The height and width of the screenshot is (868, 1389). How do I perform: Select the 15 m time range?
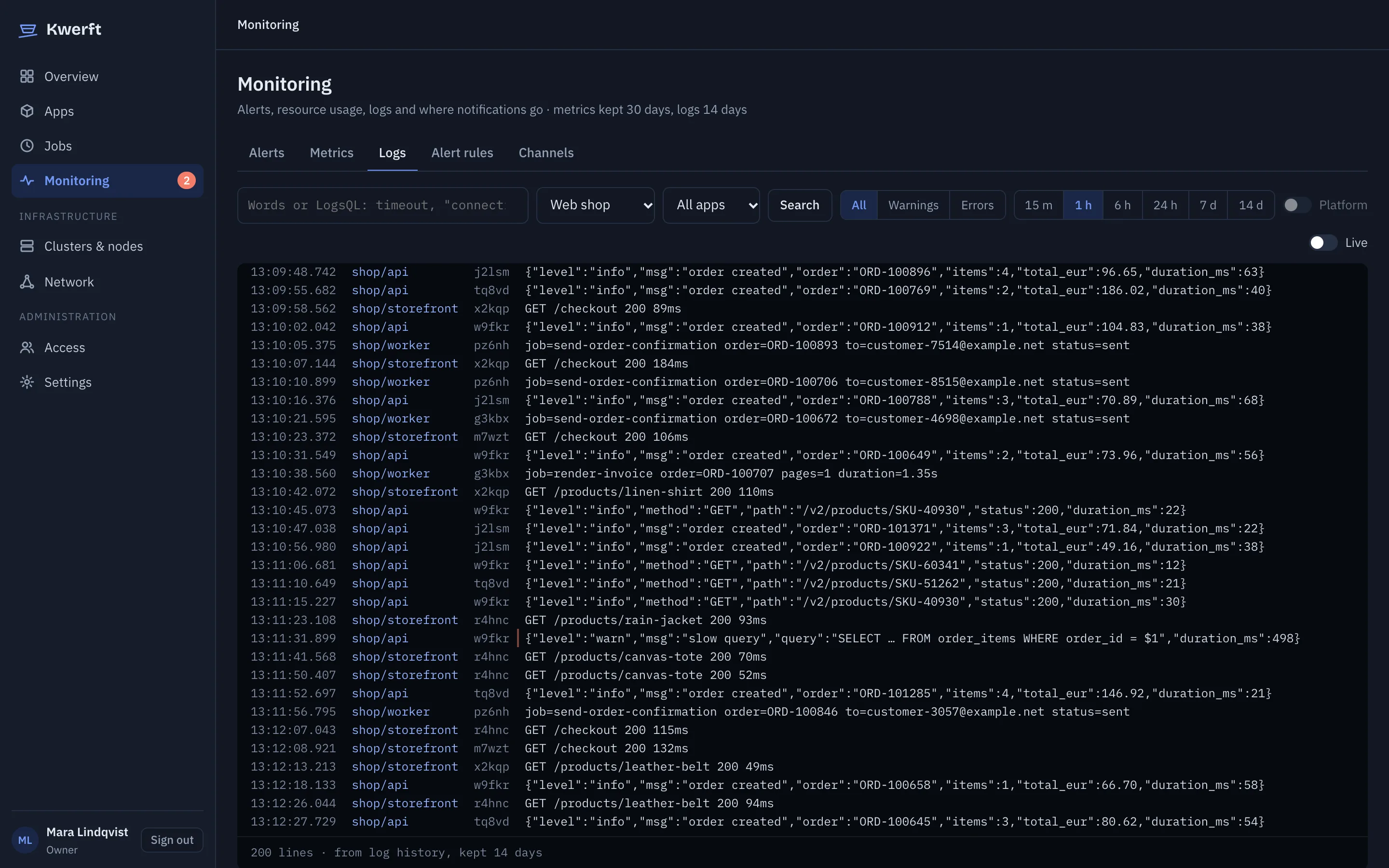[1038, 205]
